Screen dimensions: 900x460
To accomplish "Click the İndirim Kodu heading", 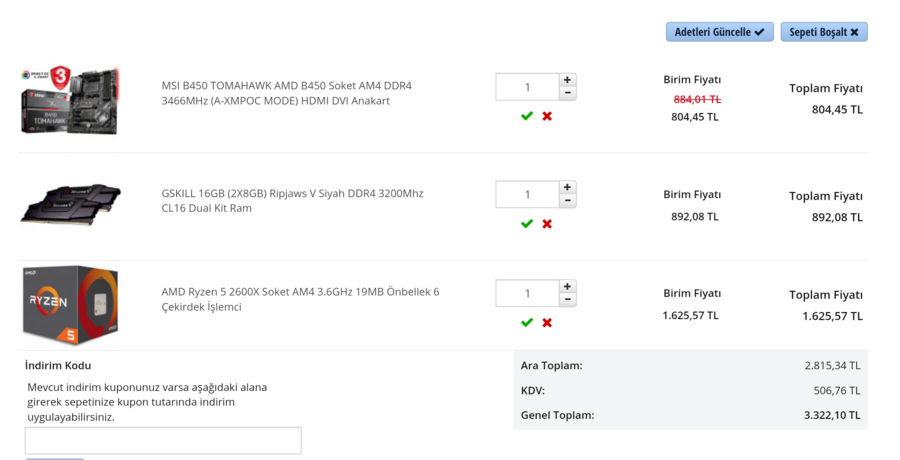I will coord(58,365).
